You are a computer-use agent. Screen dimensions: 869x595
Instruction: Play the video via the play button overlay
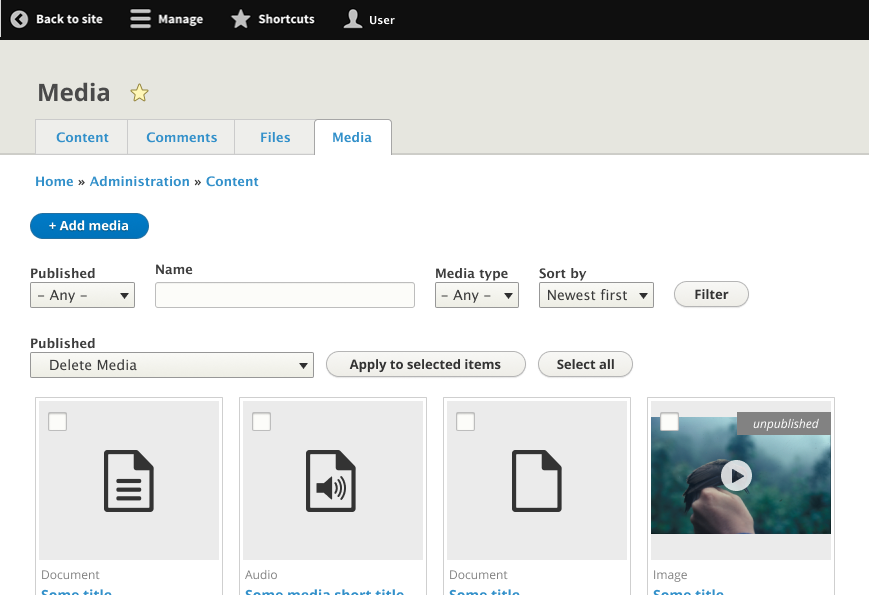point(737,475)
